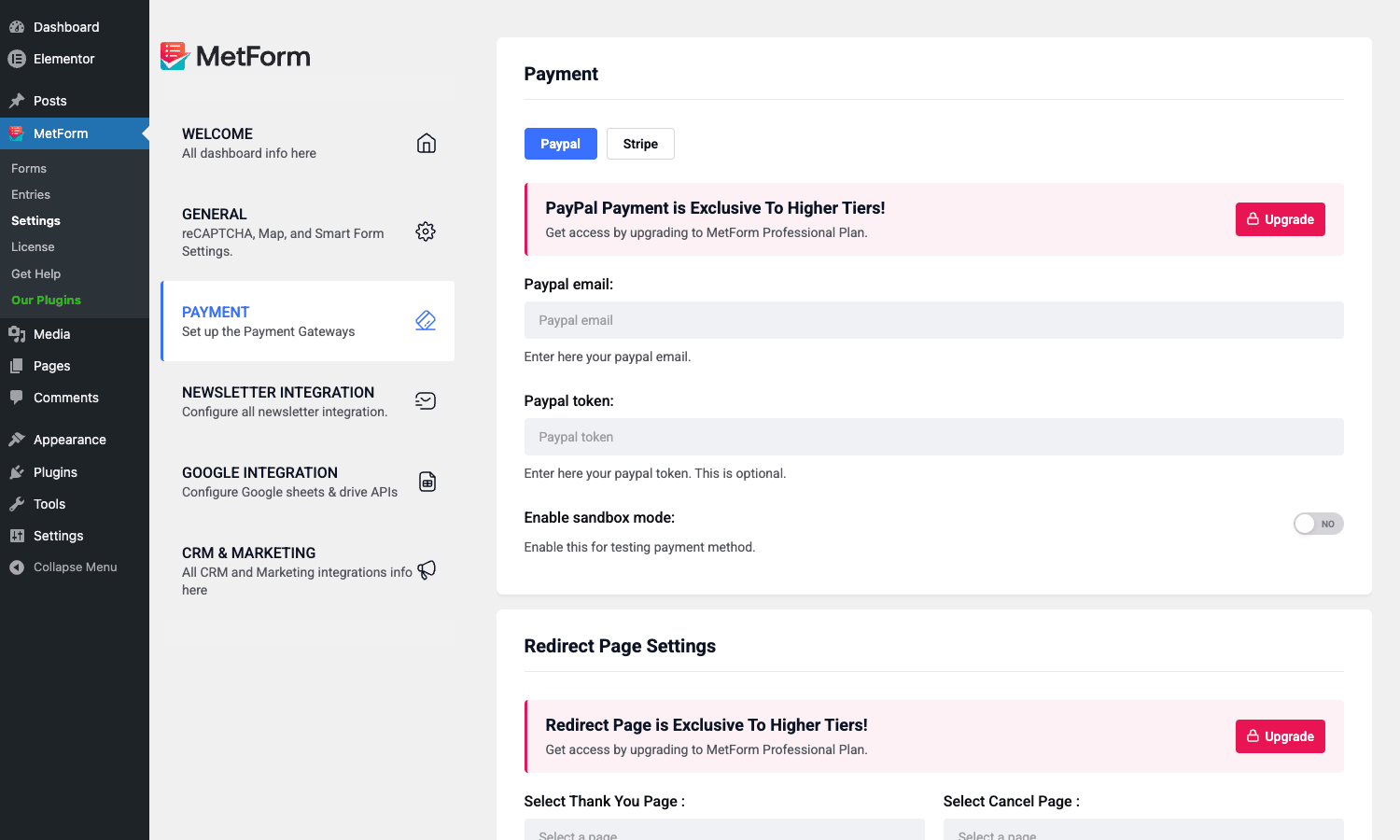Click the Dashboard gauge icon
1400x840 pixels.
point(17,27)
